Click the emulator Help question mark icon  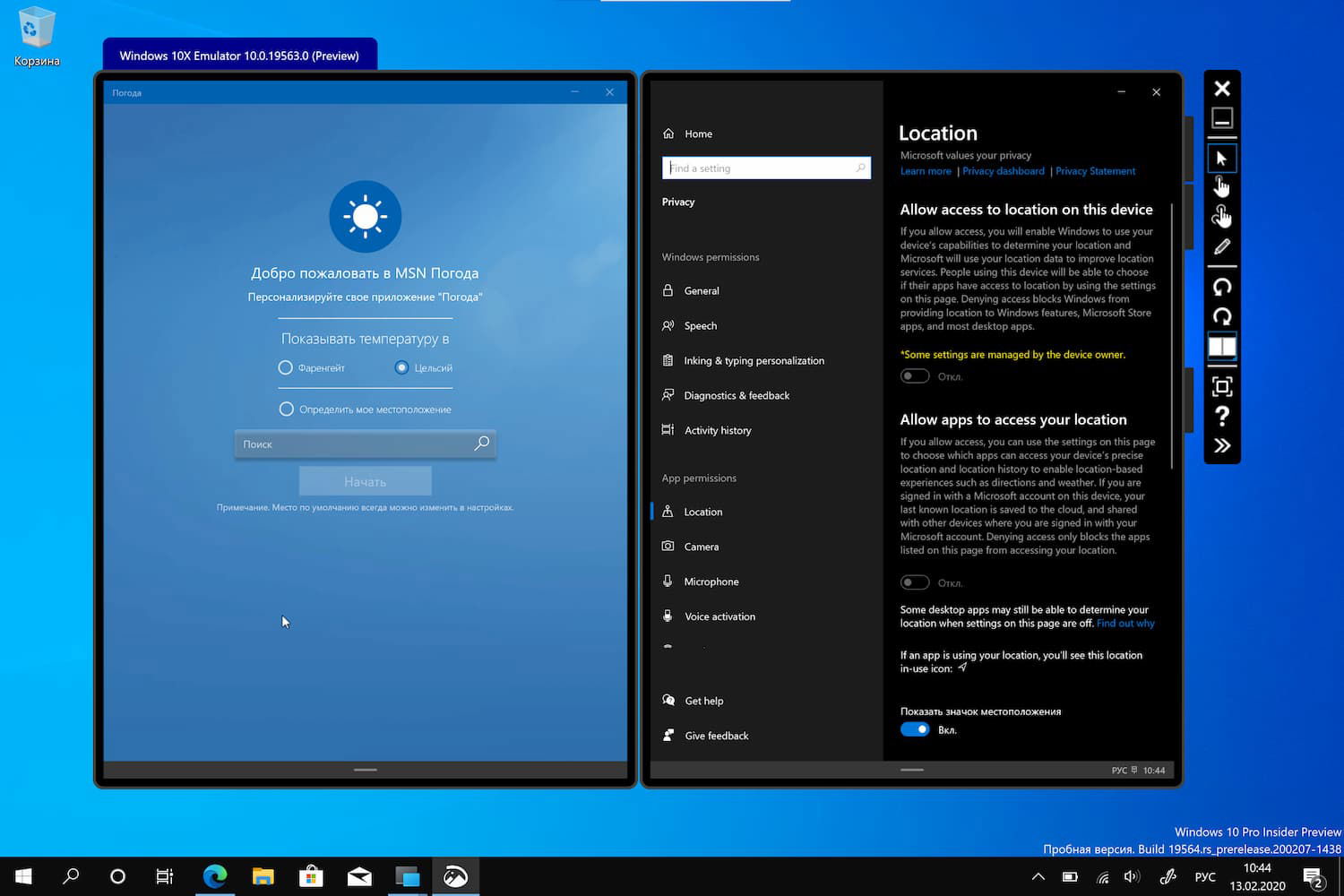click(x=1221, y=416)
